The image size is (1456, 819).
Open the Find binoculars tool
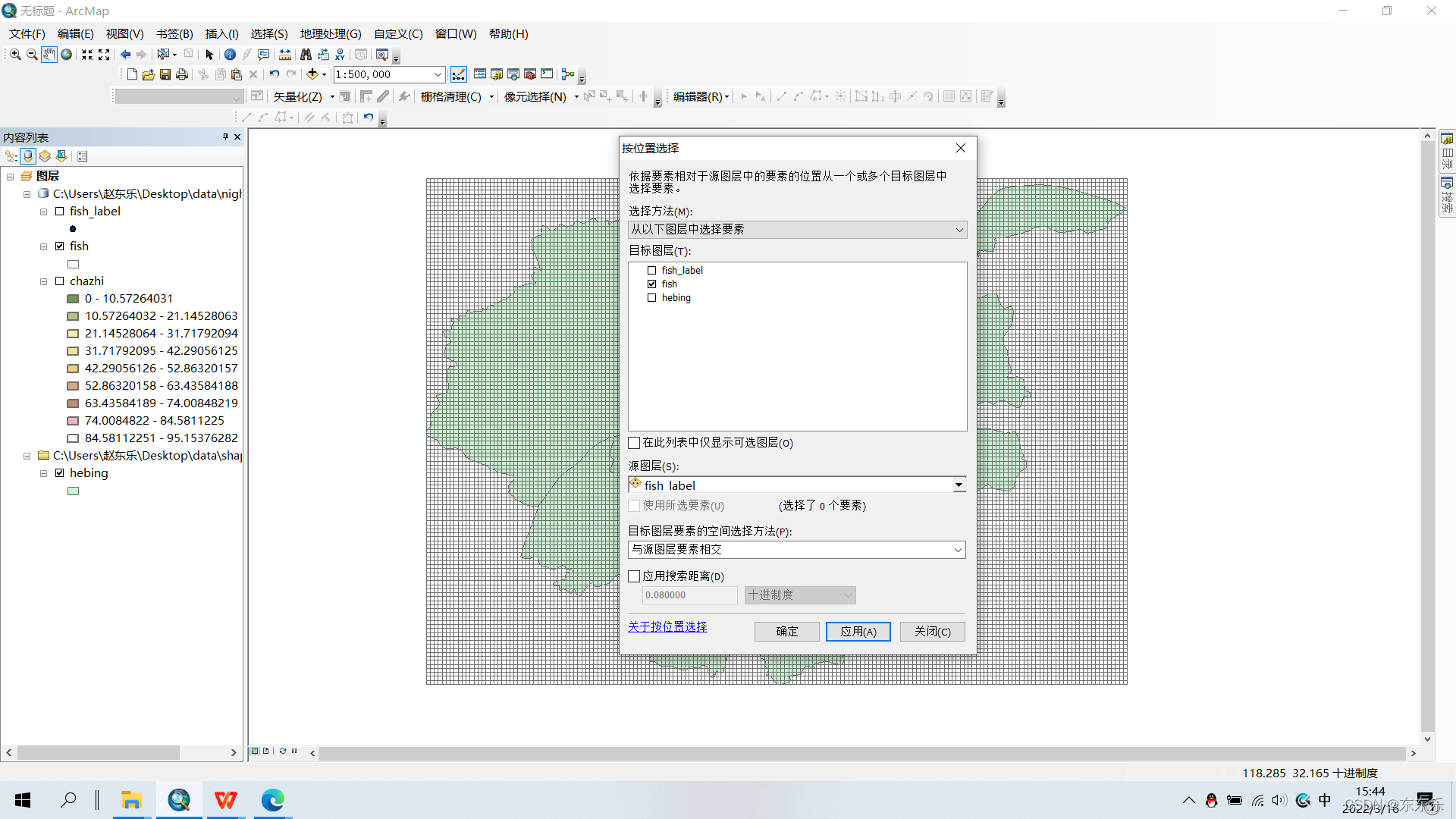[x=306, y=54]
